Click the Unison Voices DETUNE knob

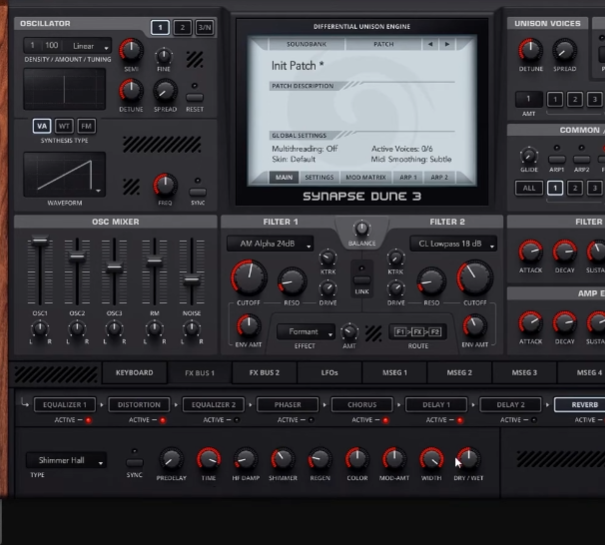tap(531, 51)
